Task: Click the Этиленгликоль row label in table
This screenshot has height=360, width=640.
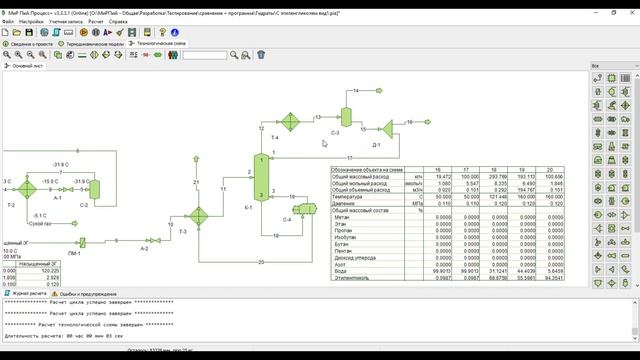Action: point(351,278)
